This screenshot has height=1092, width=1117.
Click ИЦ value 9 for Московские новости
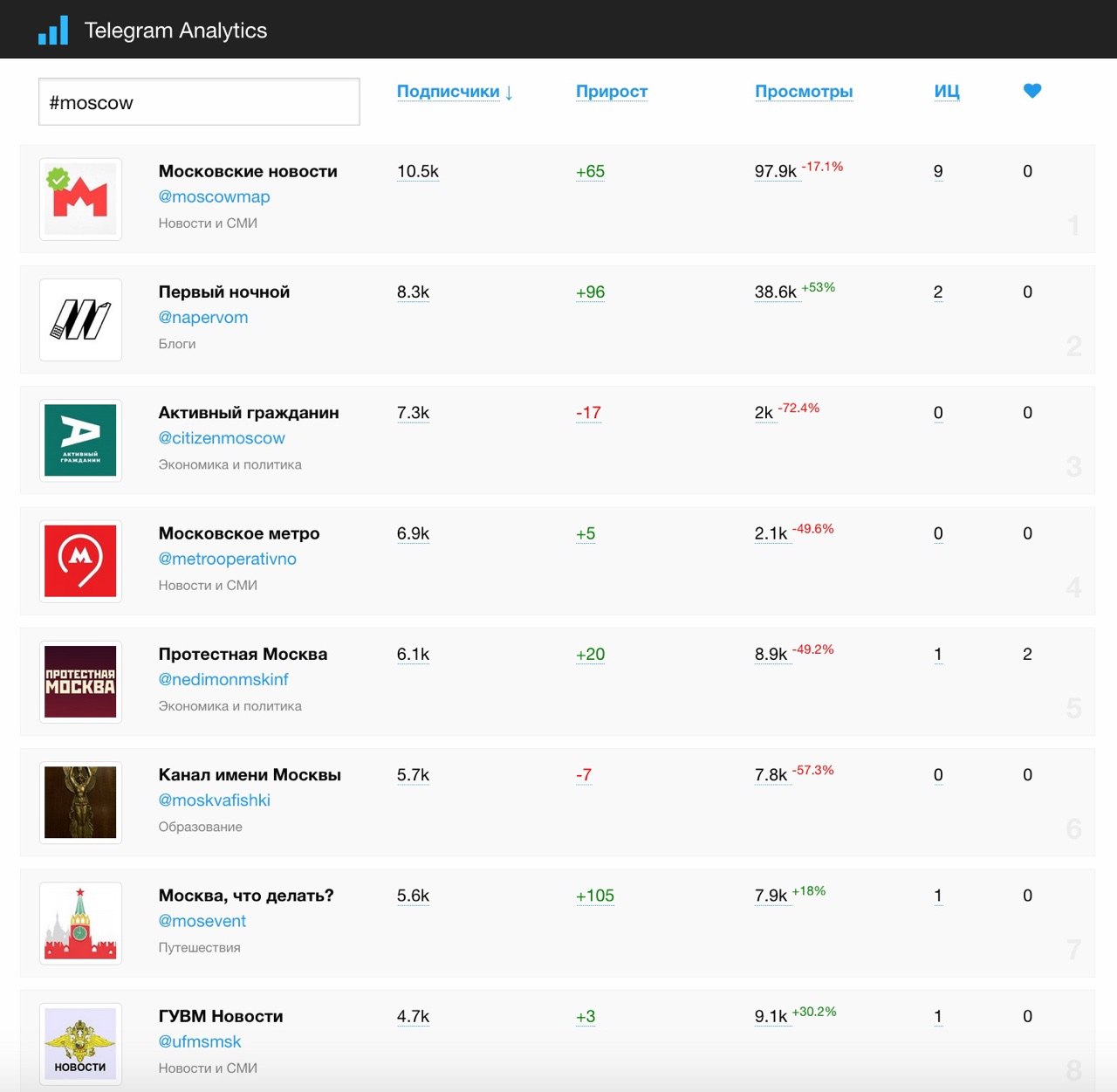point(938,172)
